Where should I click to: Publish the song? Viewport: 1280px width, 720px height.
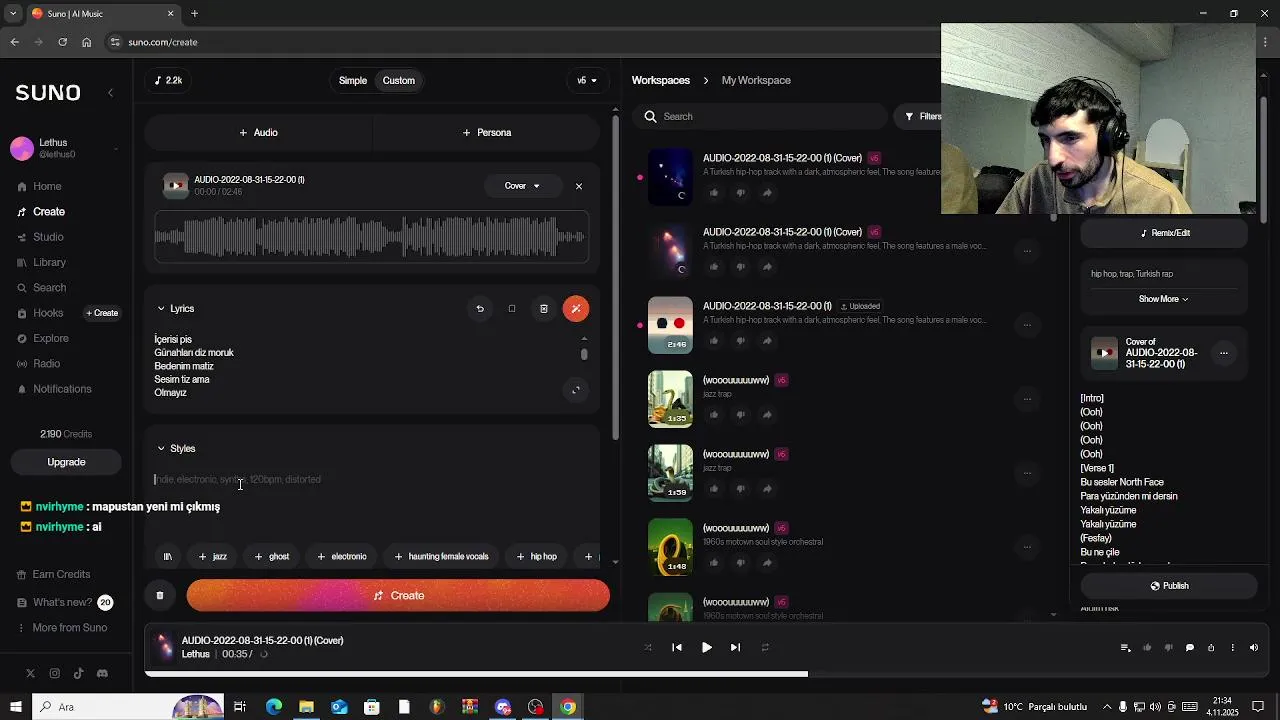[x=1169, y=586]
